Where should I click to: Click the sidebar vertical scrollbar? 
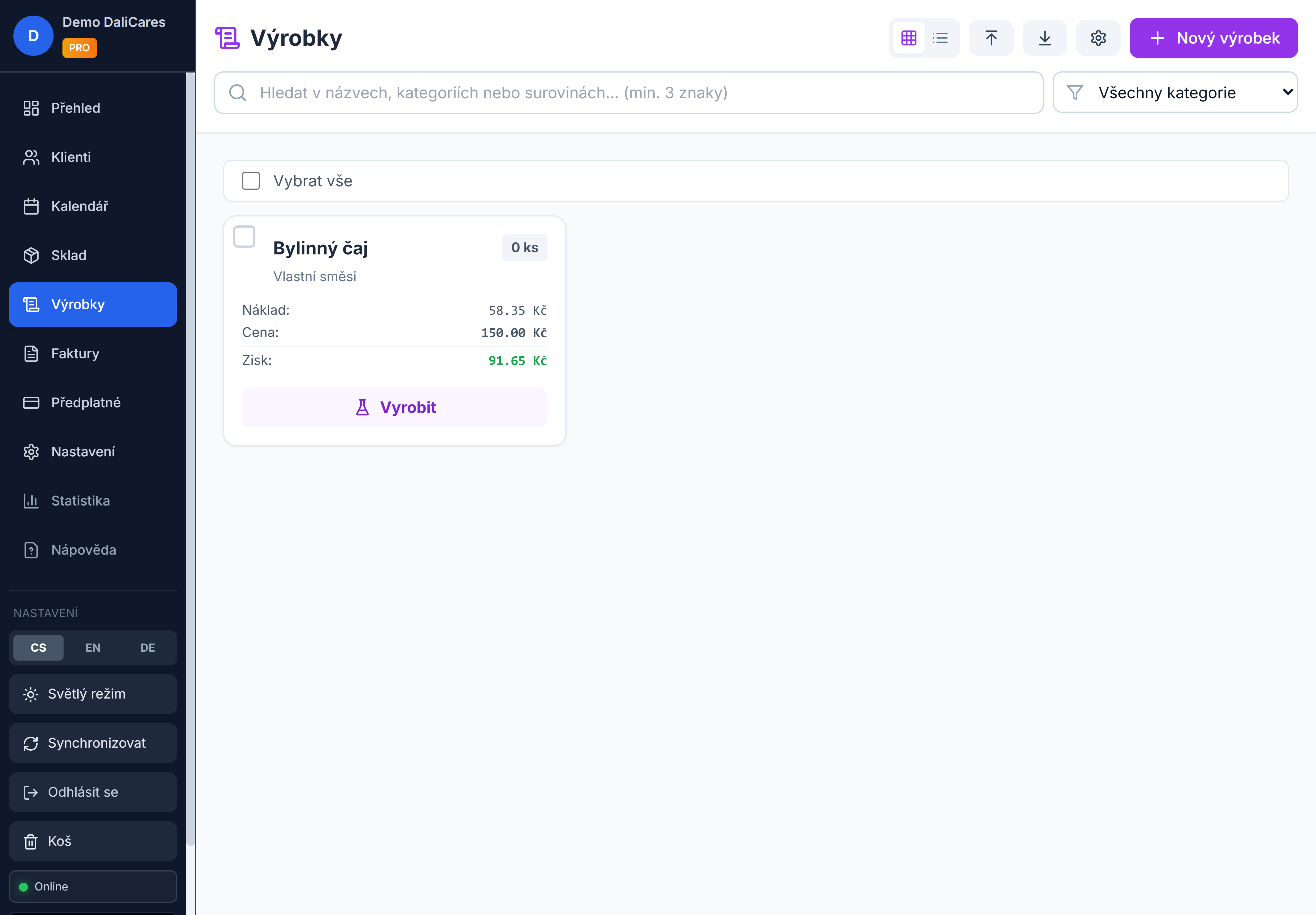(x=190, y=459)
